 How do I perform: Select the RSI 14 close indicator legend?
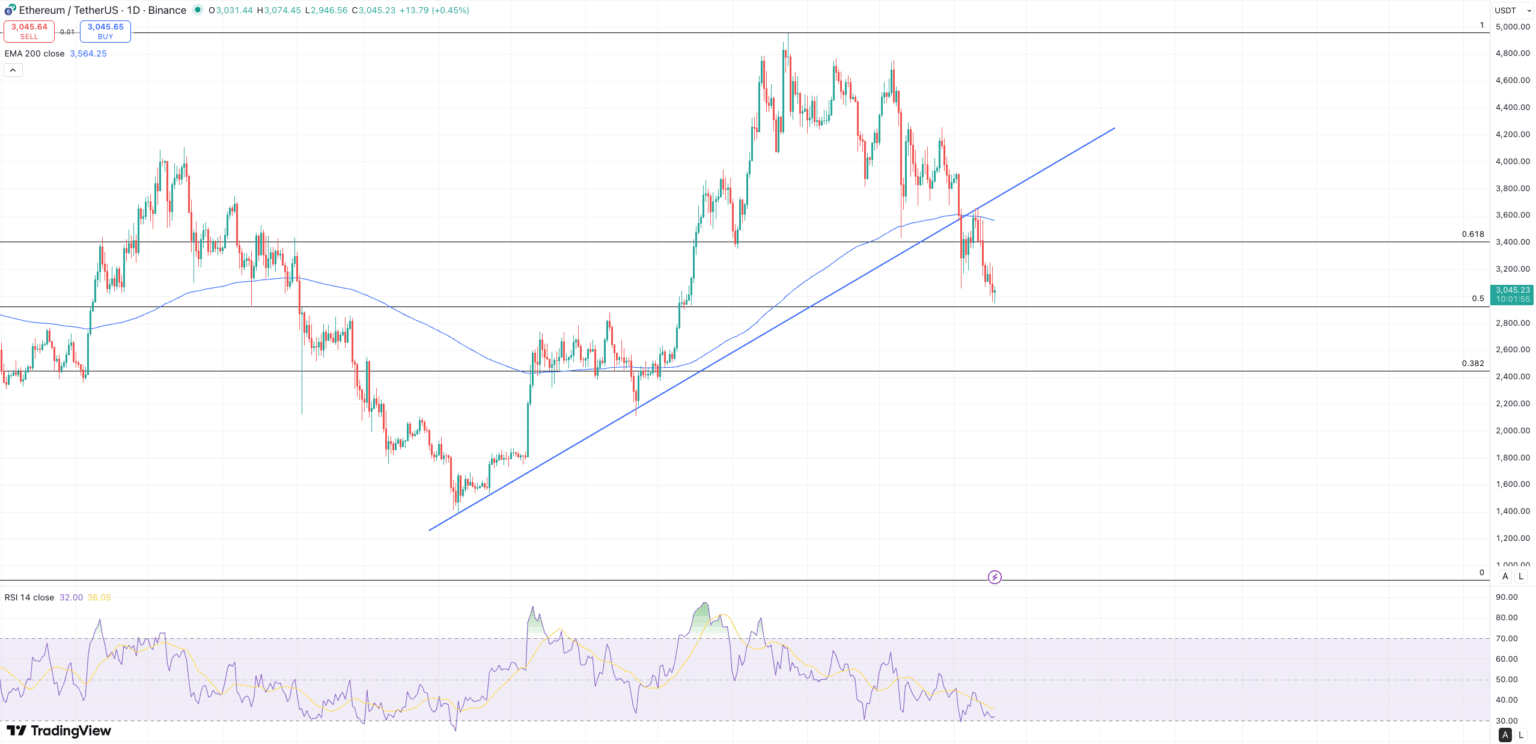pos(29,597)
